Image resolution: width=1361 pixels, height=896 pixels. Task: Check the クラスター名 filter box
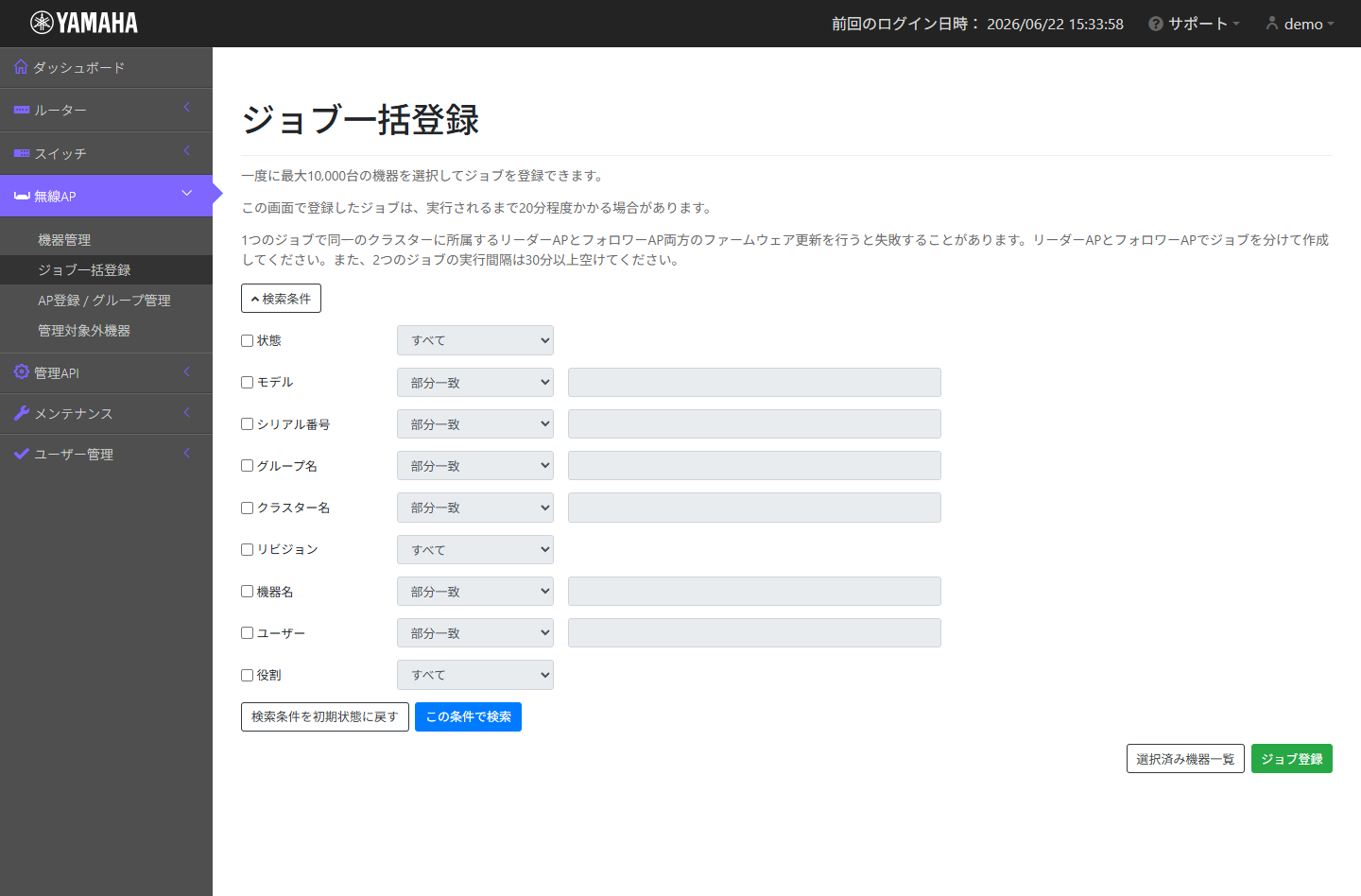click(x=247, y=508)
